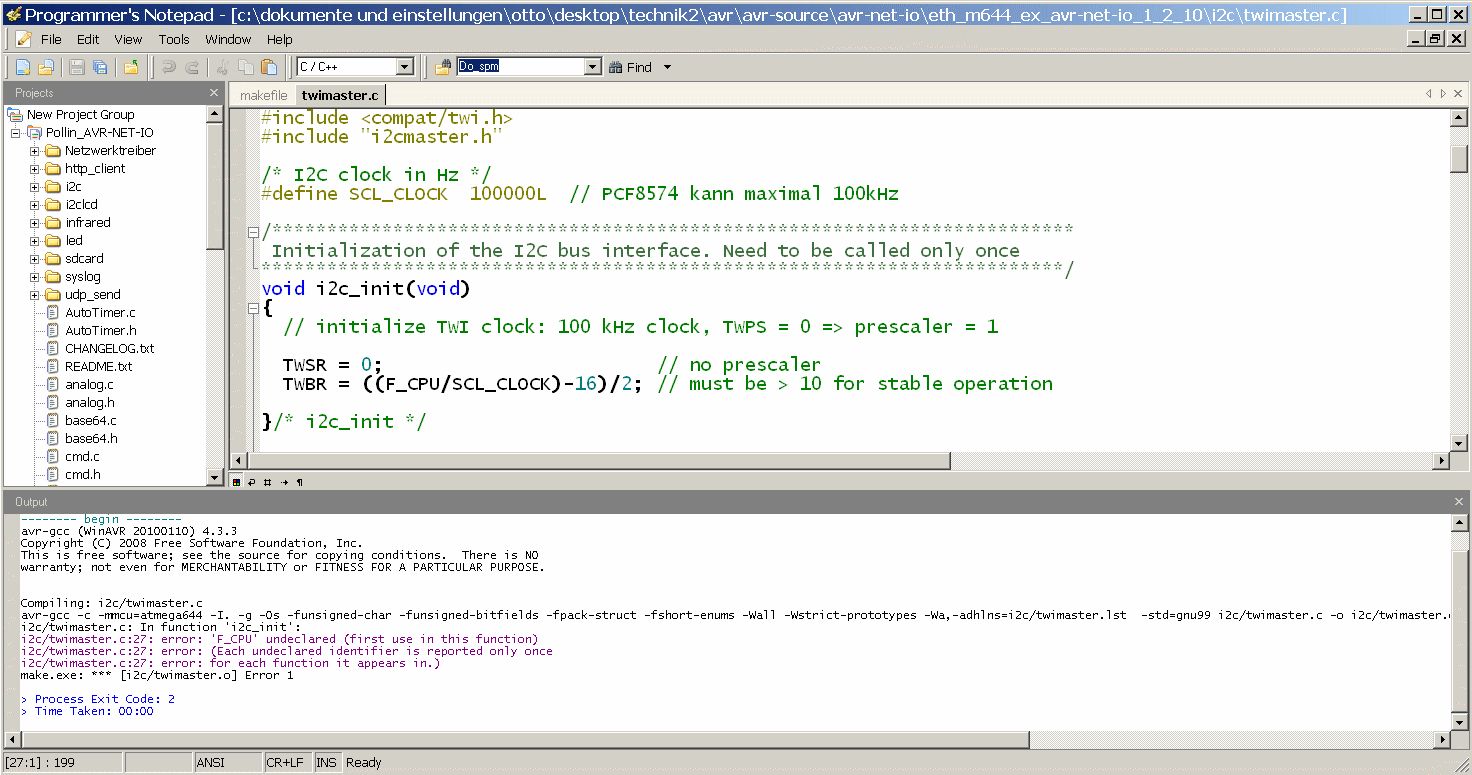1472x775 pixels.
Task: Select the twimaster.c tab
Action: 340,95
